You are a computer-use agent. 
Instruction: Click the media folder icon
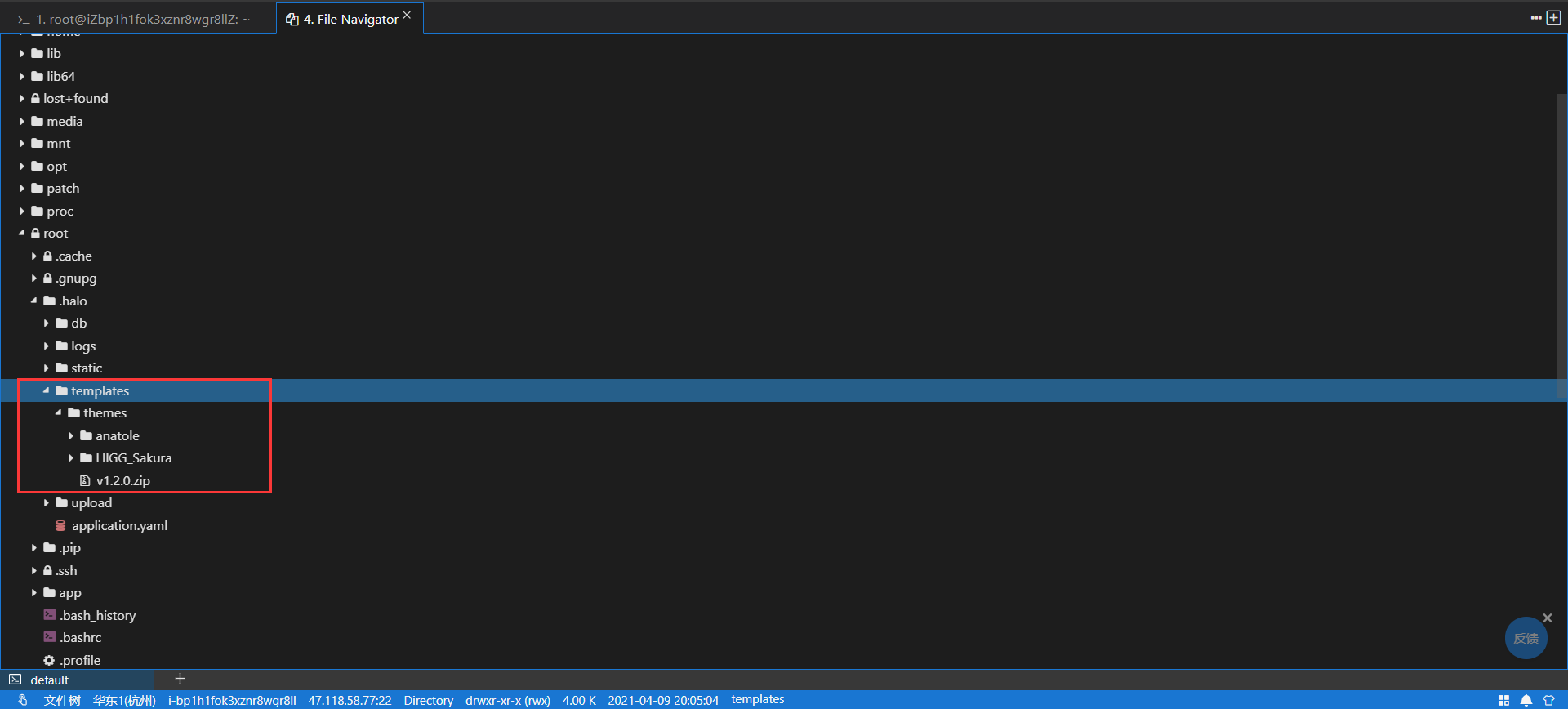pos(37,121)
